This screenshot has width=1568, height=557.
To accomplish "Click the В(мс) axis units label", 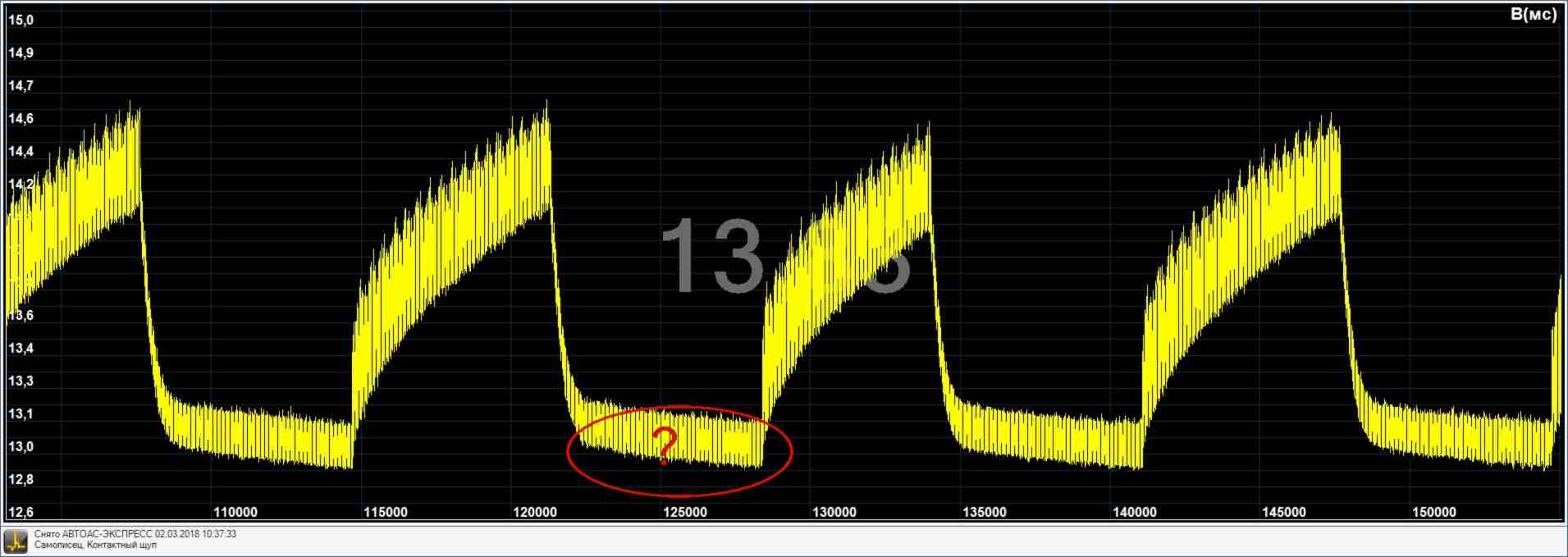I will 1533,16.
